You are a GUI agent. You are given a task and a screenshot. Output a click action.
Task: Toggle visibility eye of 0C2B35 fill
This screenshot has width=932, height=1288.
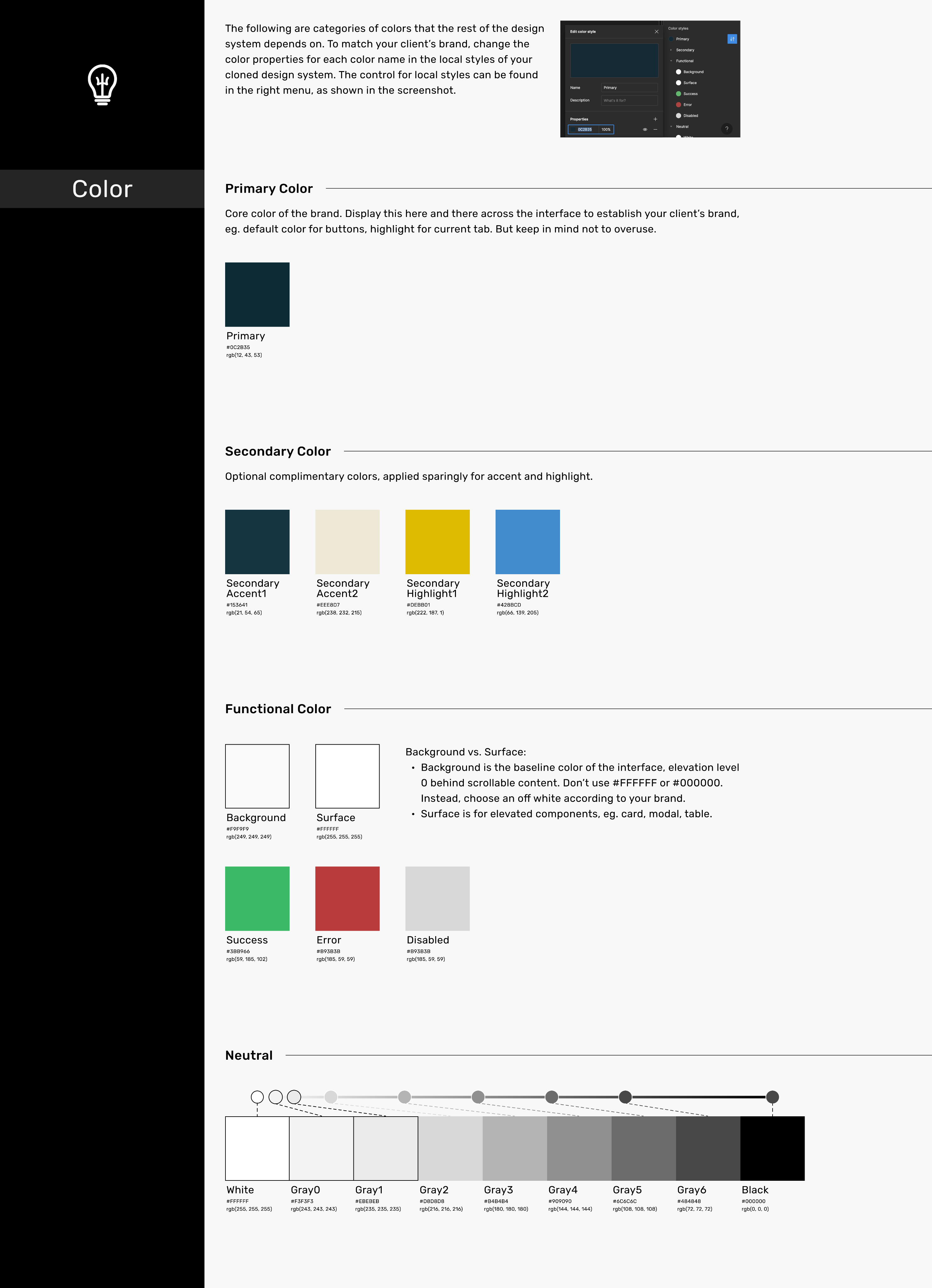[645, 130]
